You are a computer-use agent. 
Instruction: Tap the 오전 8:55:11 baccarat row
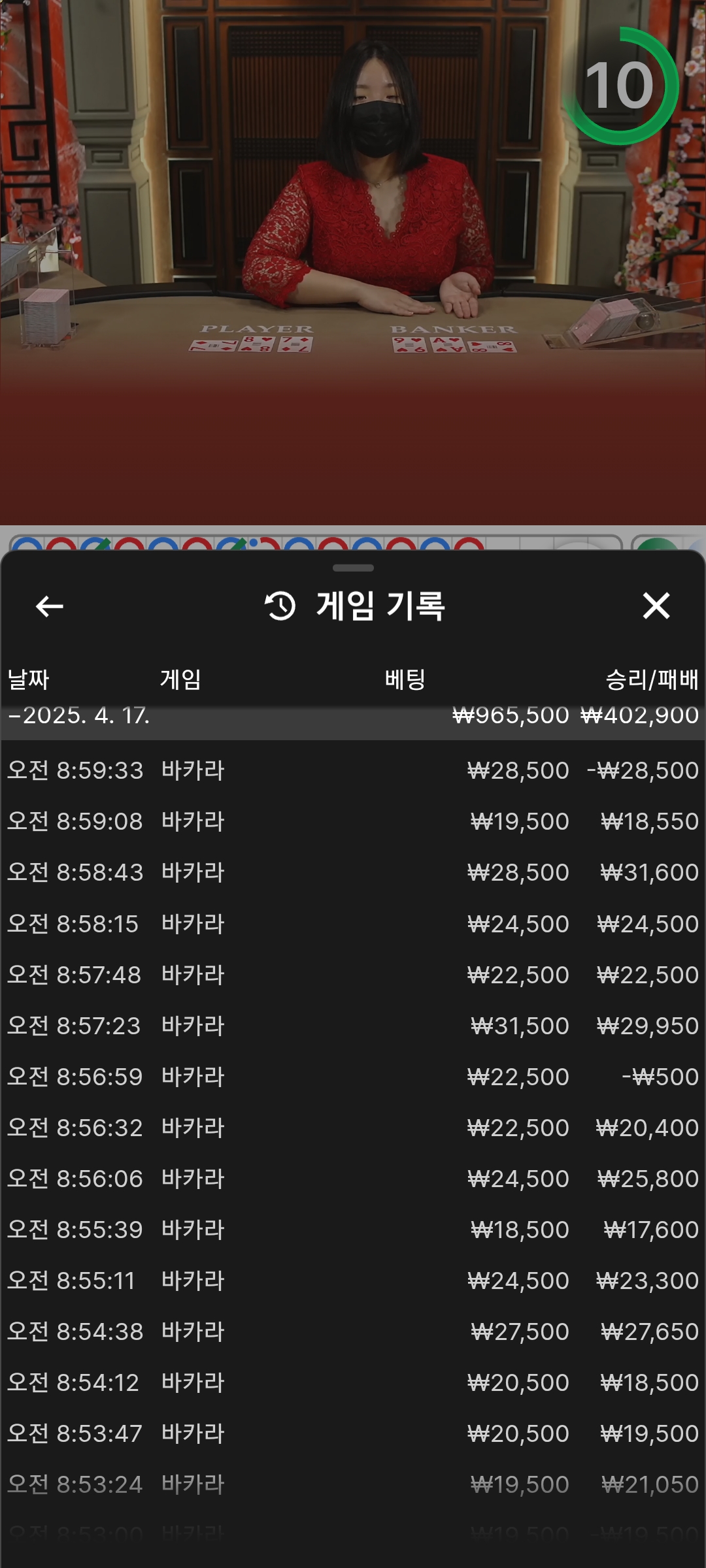[x=353, y=1281]
